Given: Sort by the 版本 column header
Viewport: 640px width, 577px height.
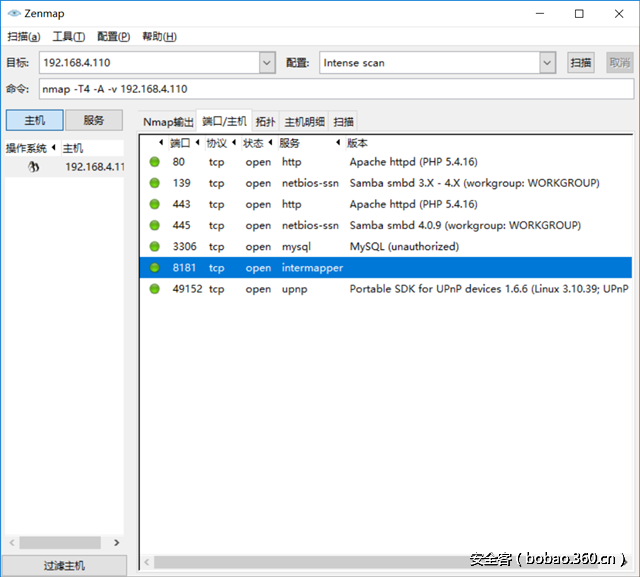Looking at the screenshot, I should 358,143.
